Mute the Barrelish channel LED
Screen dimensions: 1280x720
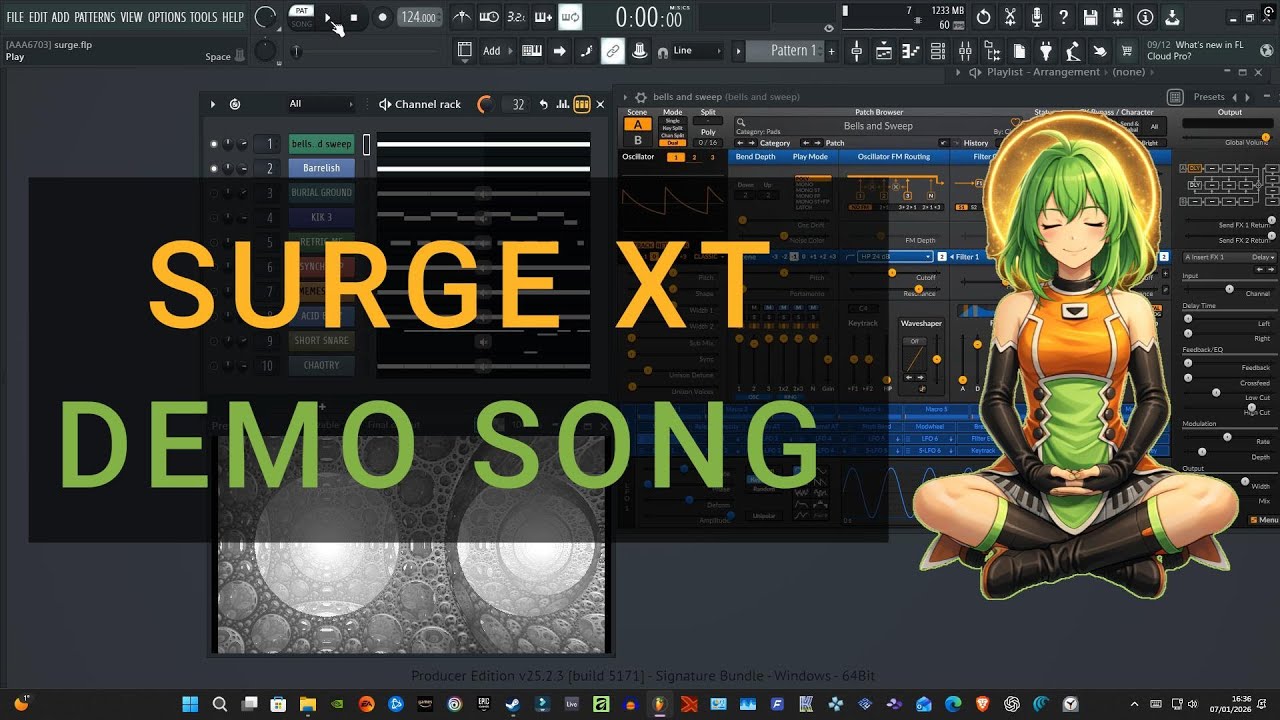[214, 168]
